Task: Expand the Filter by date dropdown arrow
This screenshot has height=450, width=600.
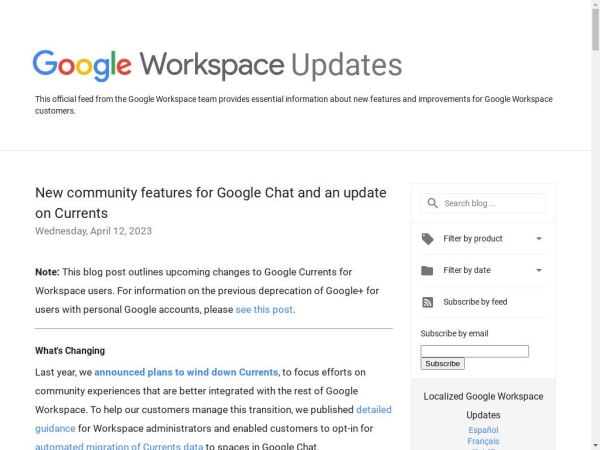Action: [539, 271]
